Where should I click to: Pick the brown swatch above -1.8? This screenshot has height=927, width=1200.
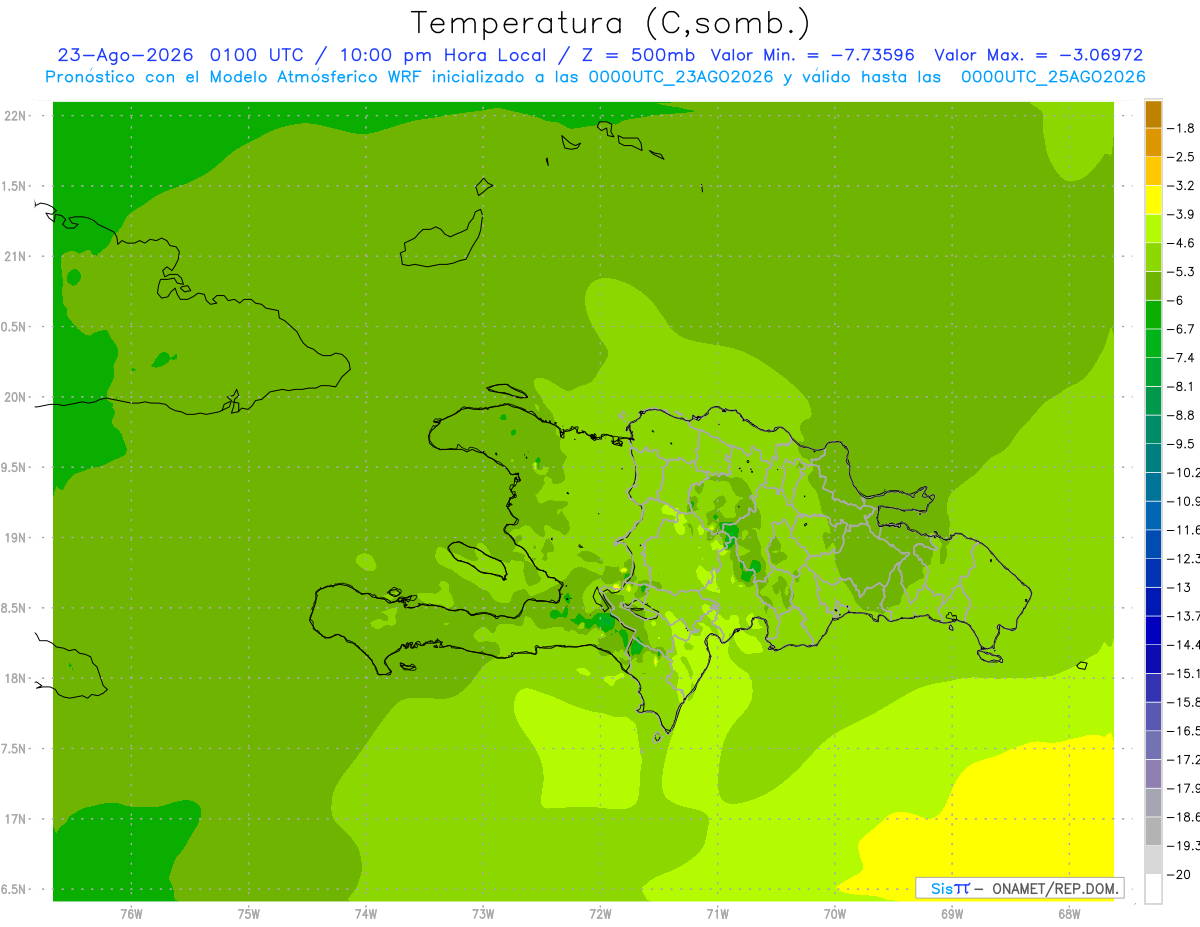click(1153, 114)
